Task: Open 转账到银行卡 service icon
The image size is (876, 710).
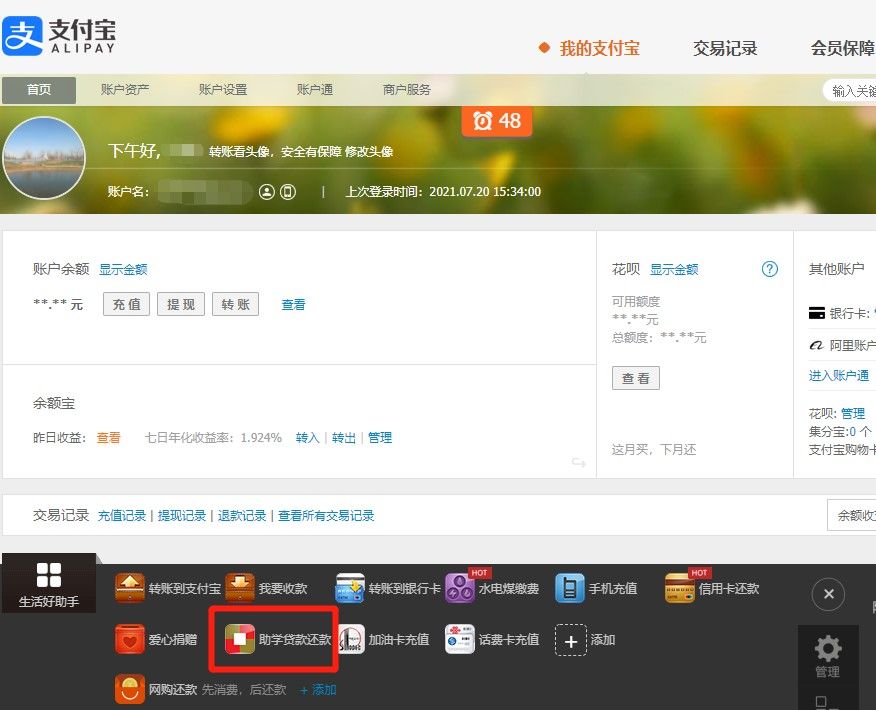Action: click(350, 588)
